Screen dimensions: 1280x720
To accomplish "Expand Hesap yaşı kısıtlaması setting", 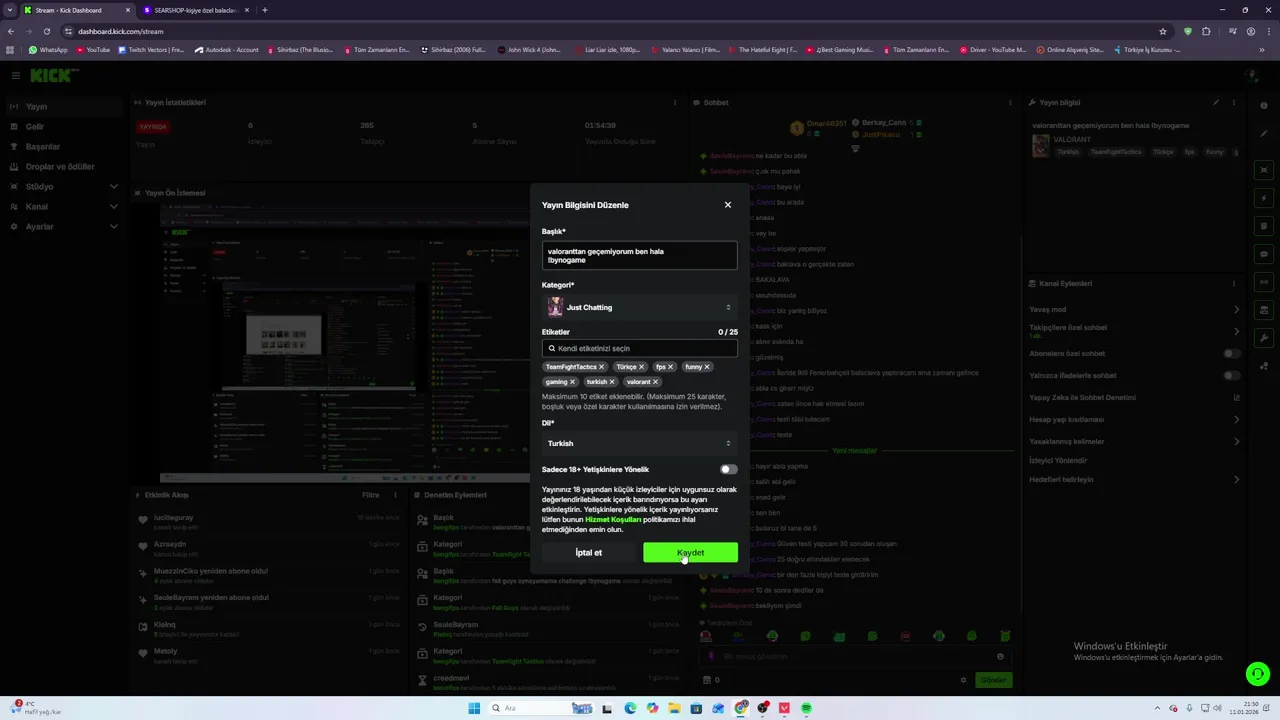I will [1134, 419].
